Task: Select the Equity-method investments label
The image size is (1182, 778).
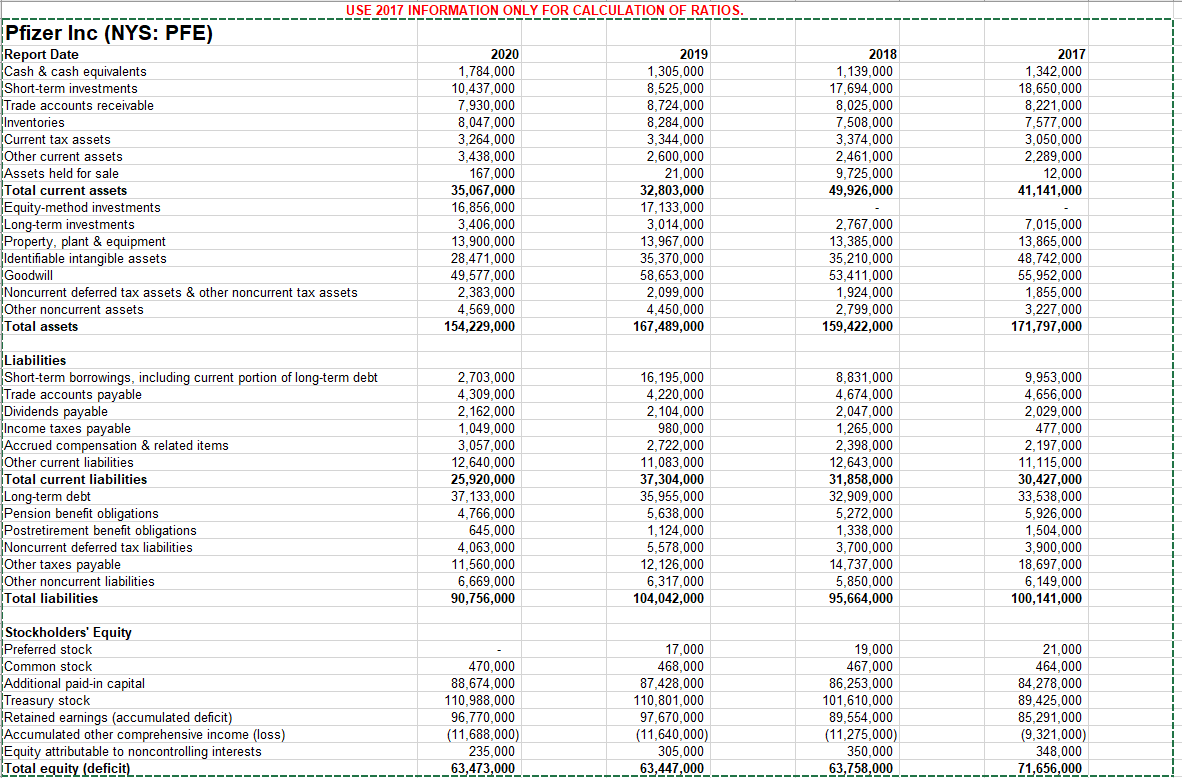Action: point(82,207)
